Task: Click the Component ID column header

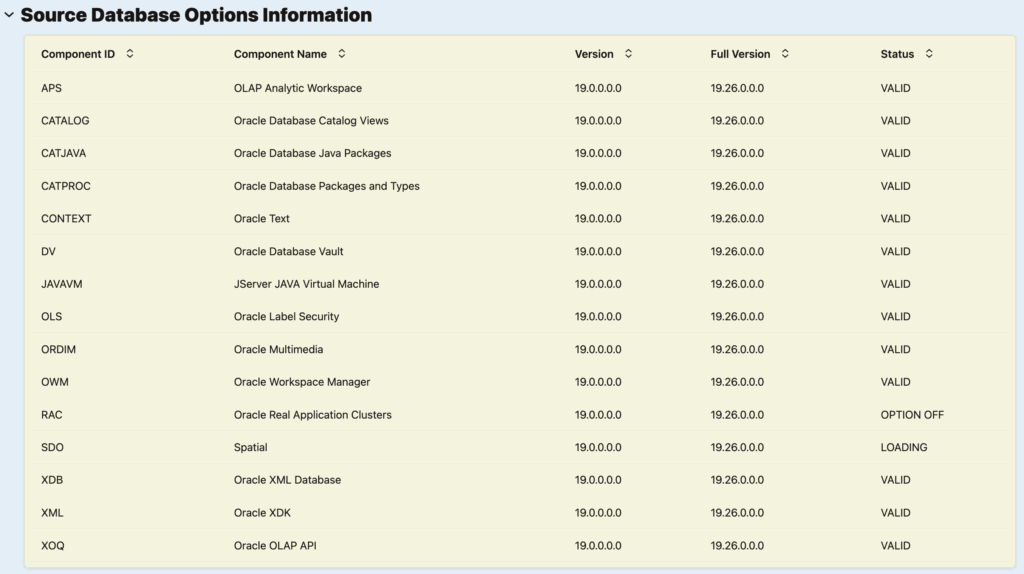Action: [x=78, y=54]
